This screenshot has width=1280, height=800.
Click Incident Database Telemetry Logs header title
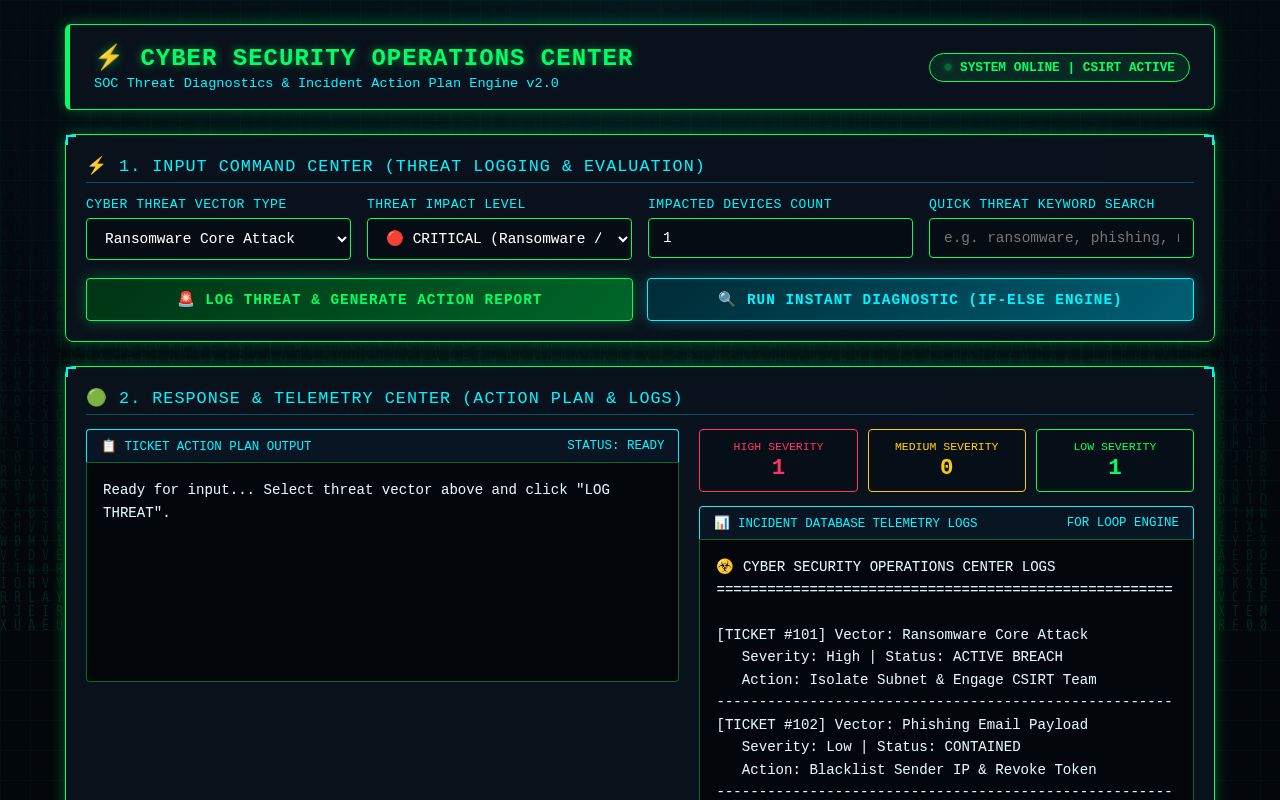point(857,523)
